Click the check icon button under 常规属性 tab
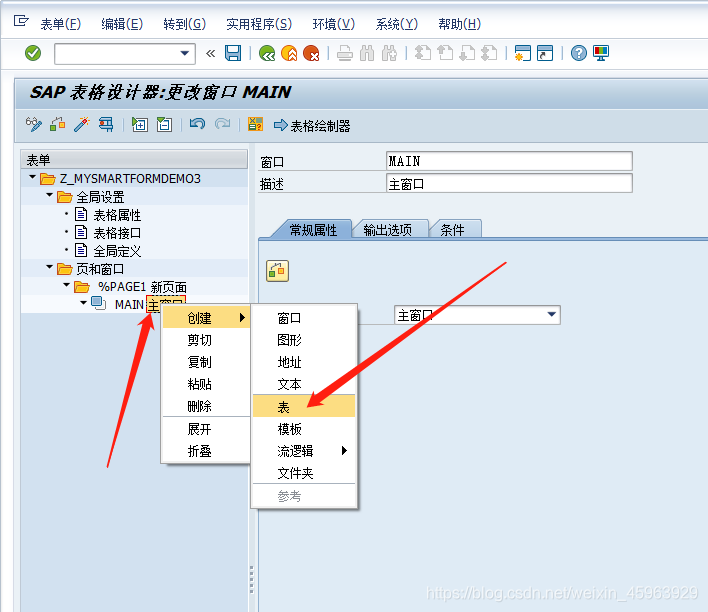 [277, 271]
